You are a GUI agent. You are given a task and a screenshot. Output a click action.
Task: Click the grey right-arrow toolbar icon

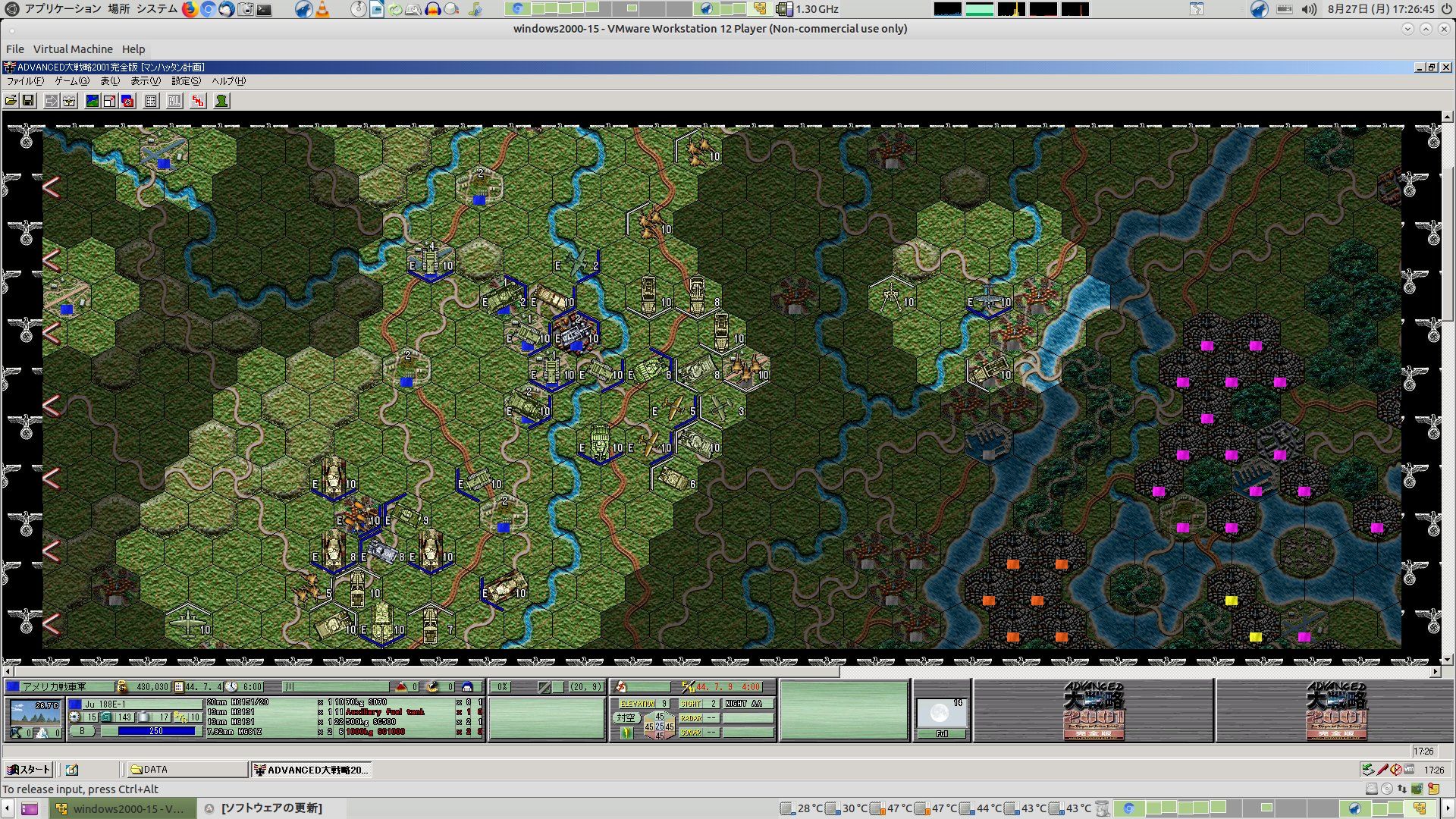click(51, 101)
